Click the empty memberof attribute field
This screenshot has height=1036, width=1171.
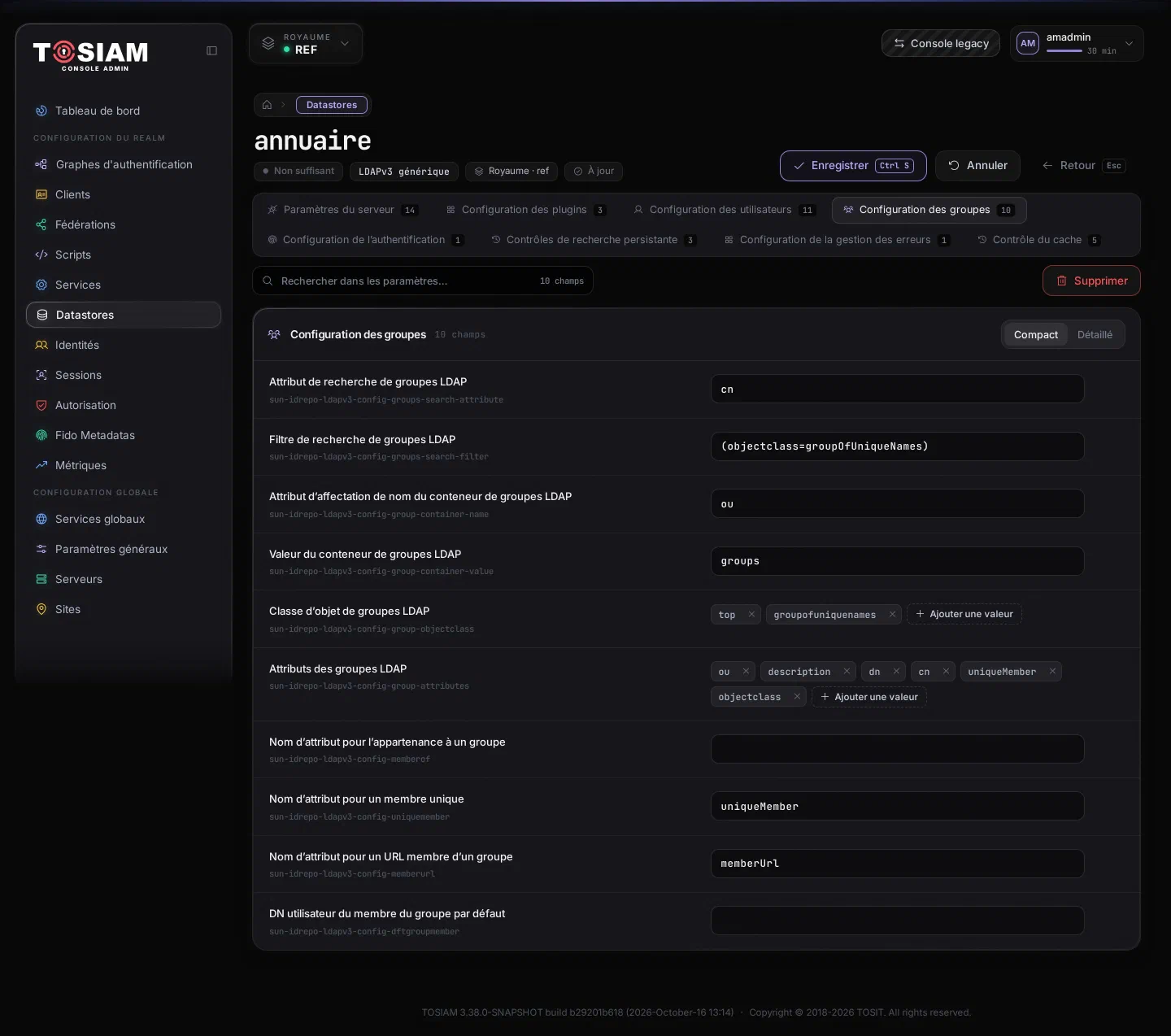click(x=897, y=749)
